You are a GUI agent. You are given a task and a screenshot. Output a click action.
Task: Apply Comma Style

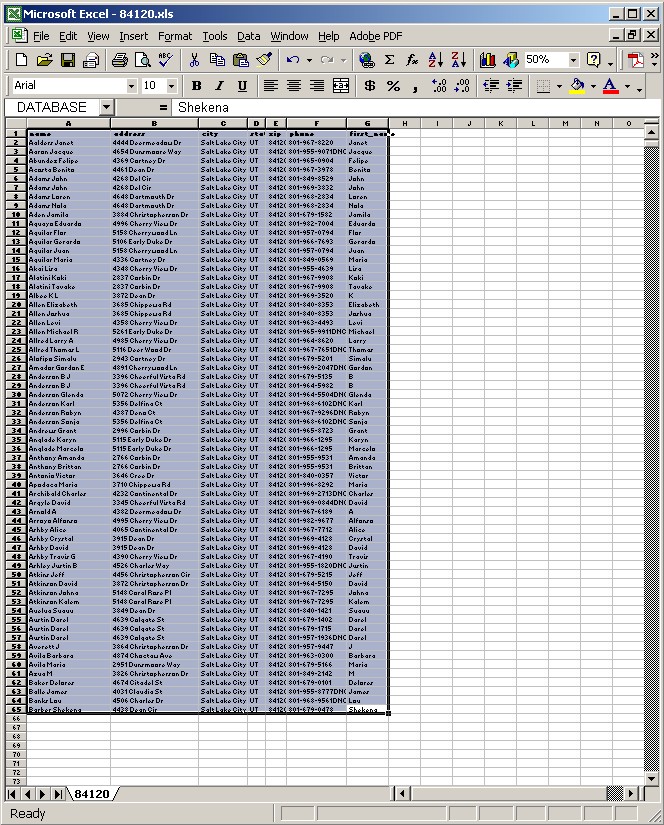coord(416,86)
